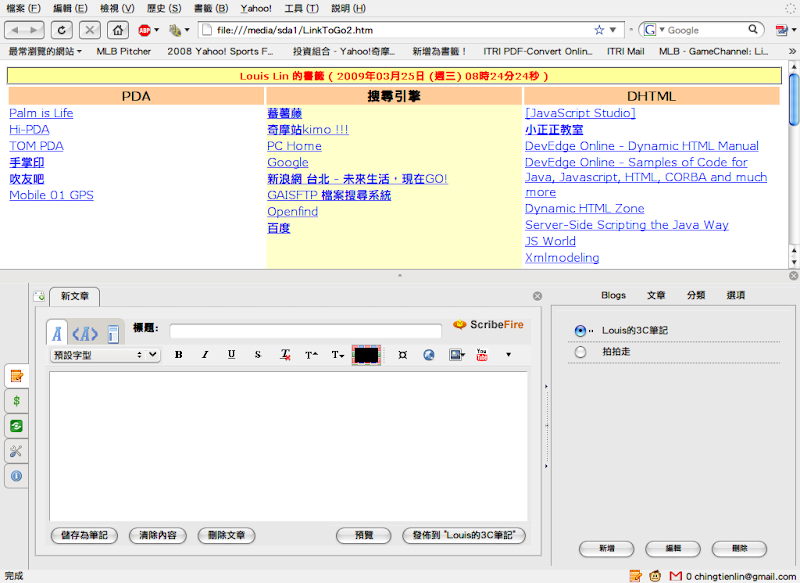
Task: Expand the decrease font size dropdown
Action: click(x=338, y=354)
